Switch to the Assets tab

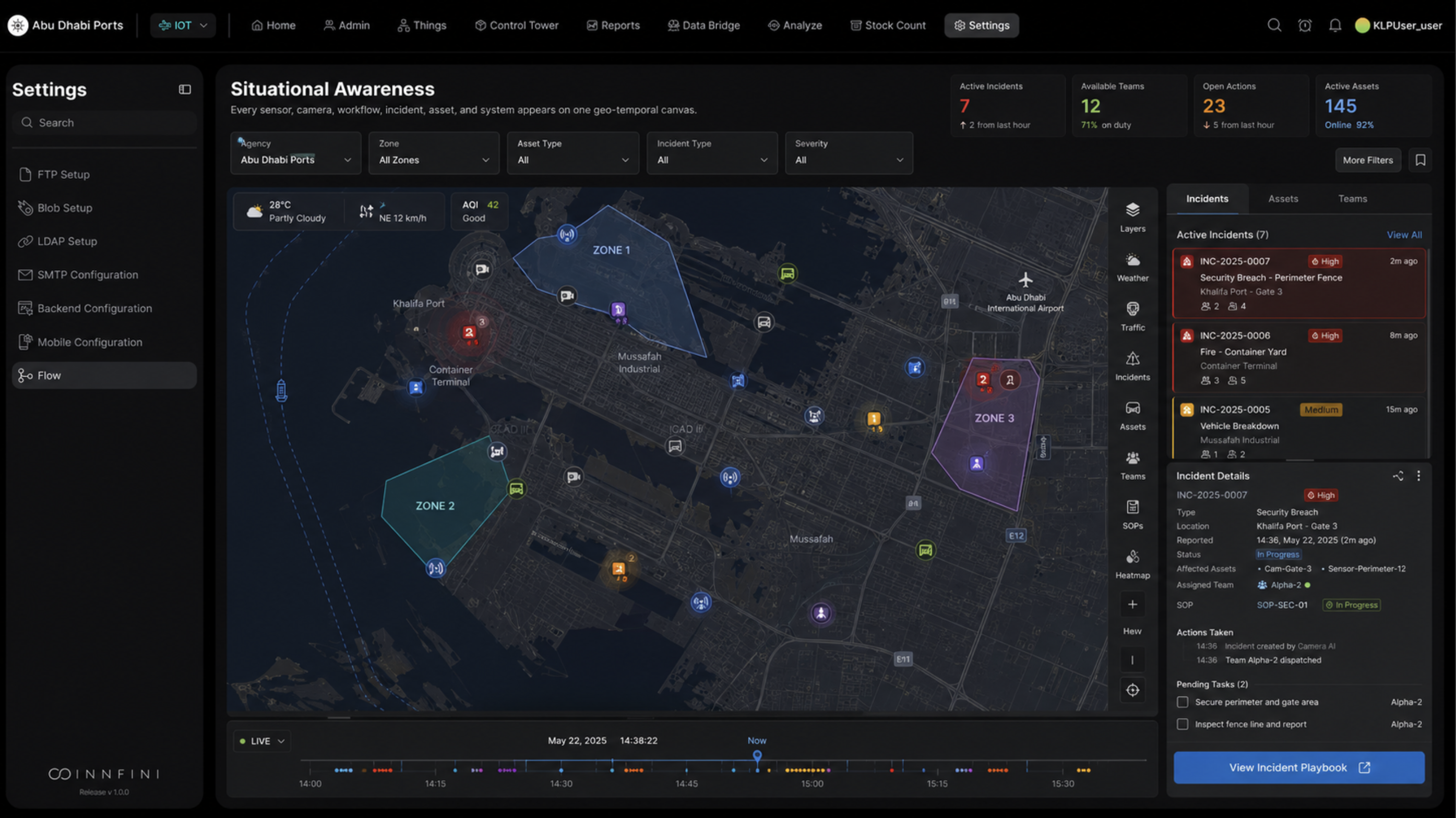click(x=1283, y=199)
